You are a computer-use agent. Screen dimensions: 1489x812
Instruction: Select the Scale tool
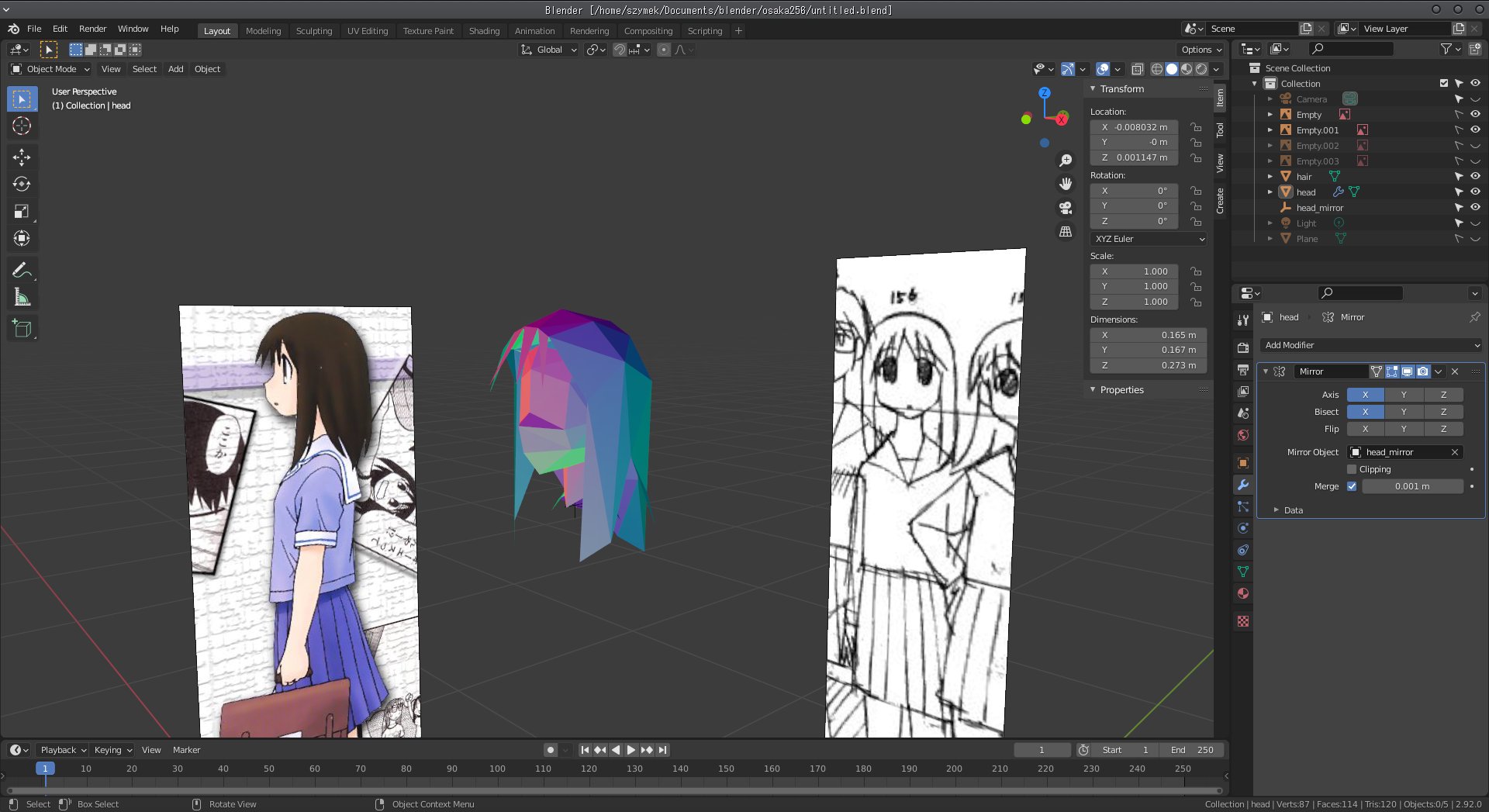click(x=22, y=212)
